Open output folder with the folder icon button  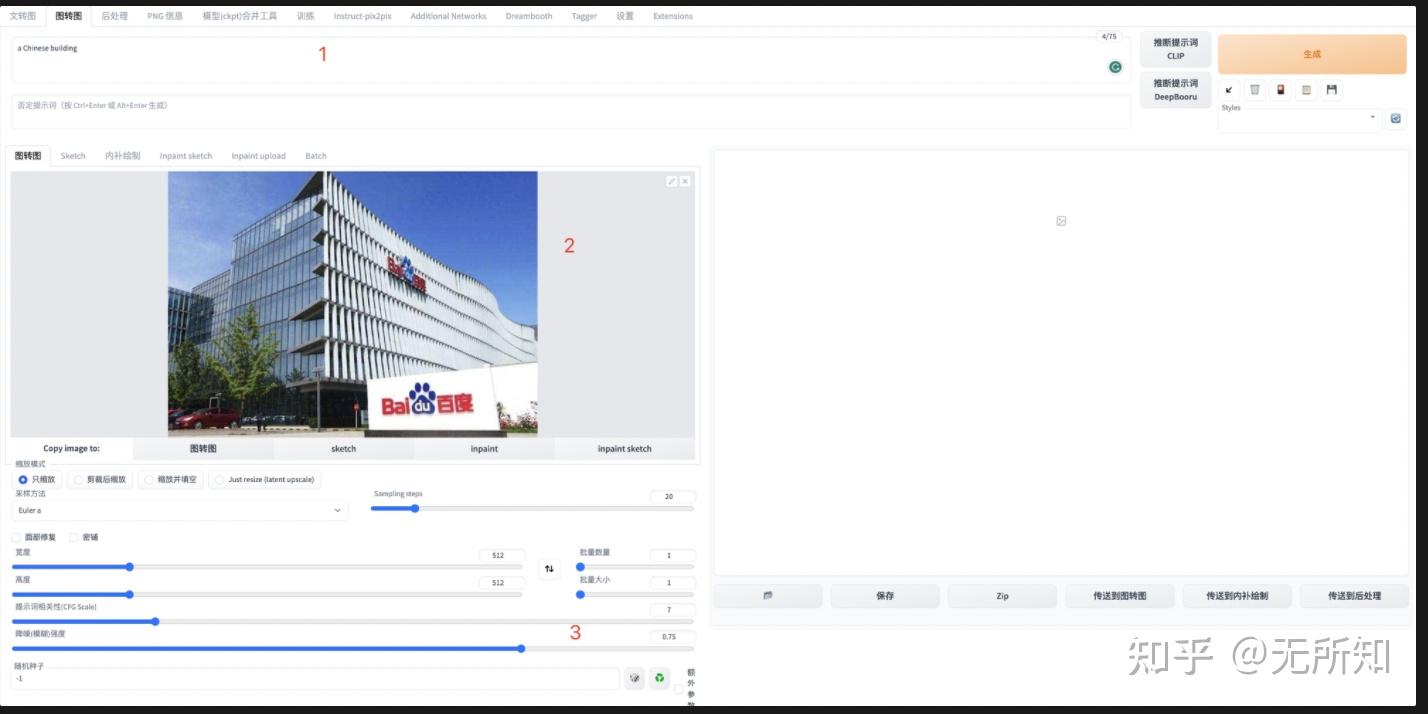[x=768, y=596]
